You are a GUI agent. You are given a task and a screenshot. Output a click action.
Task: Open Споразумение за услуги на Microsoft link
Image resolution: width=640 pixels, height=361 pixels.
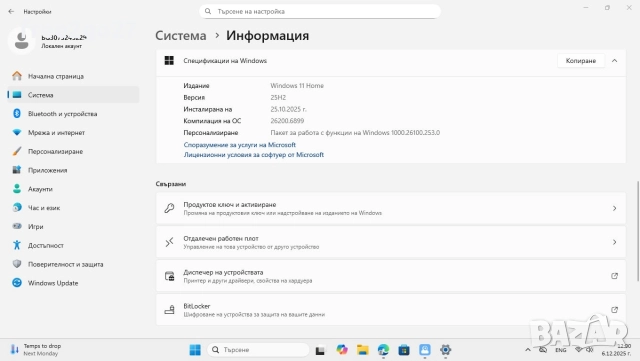240,145
